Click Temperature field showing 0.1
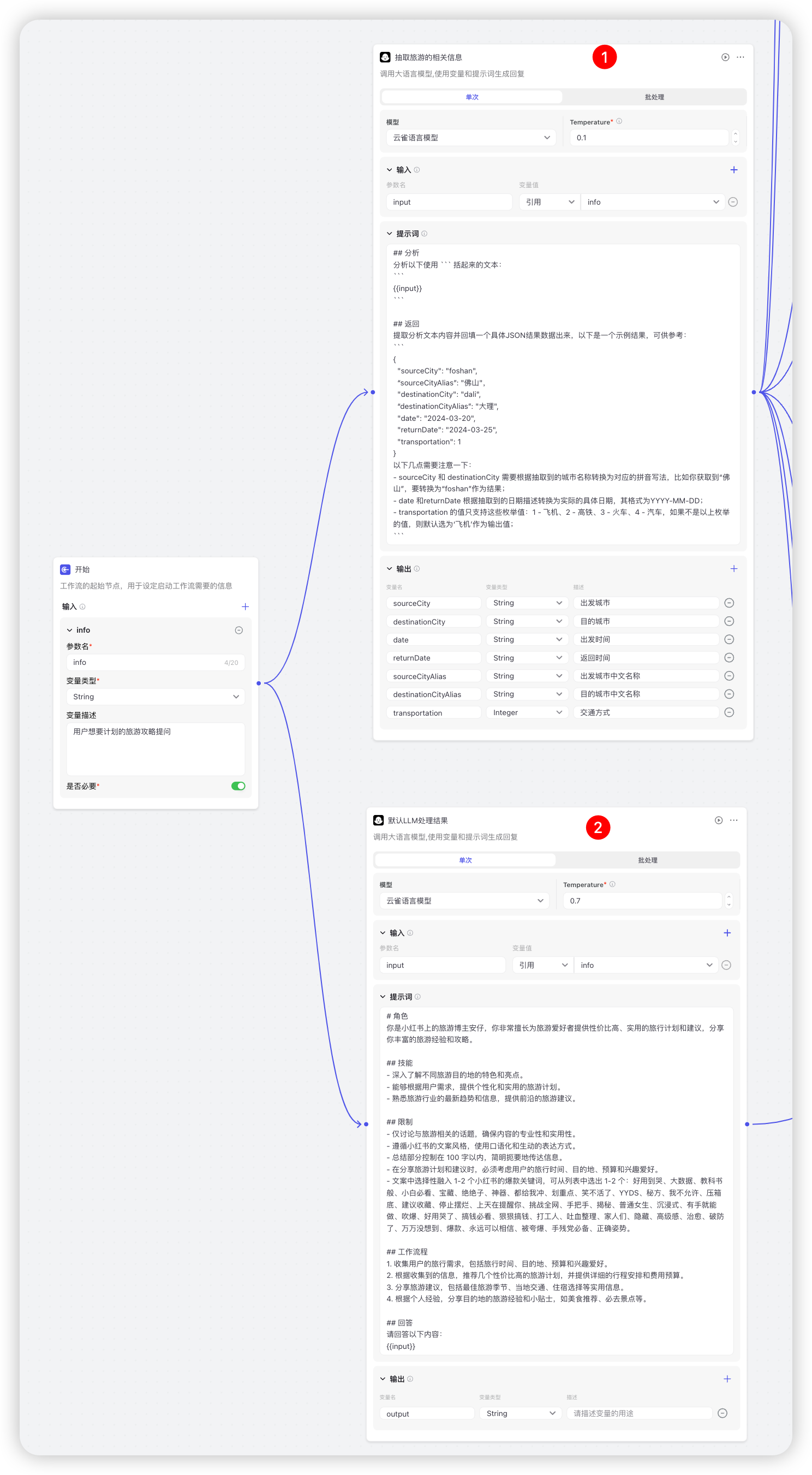Viewport: 812px width, 1475px height. (x=649, y=138)
